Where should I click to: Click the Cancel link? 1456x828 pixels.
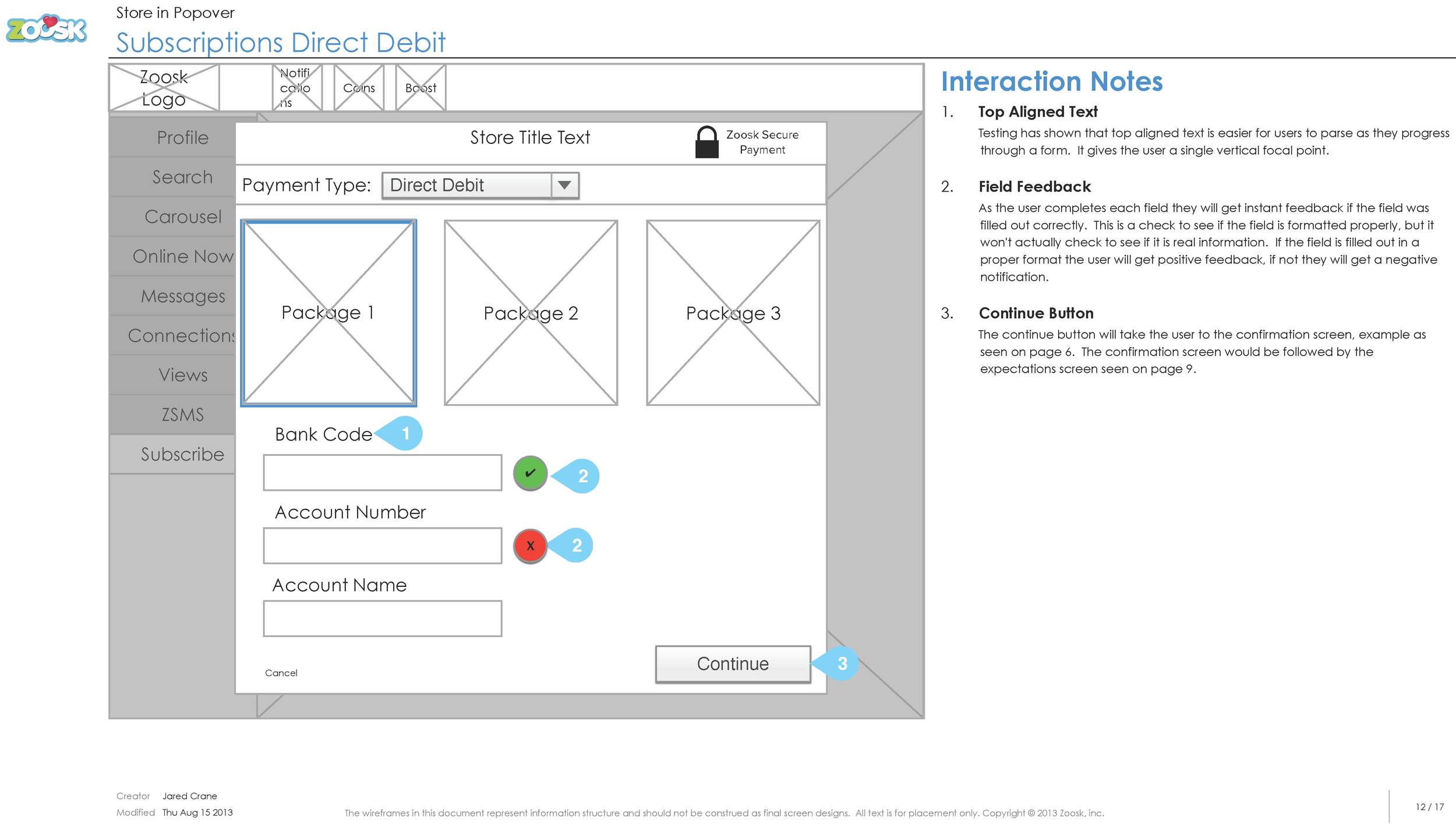pos(281,673)
